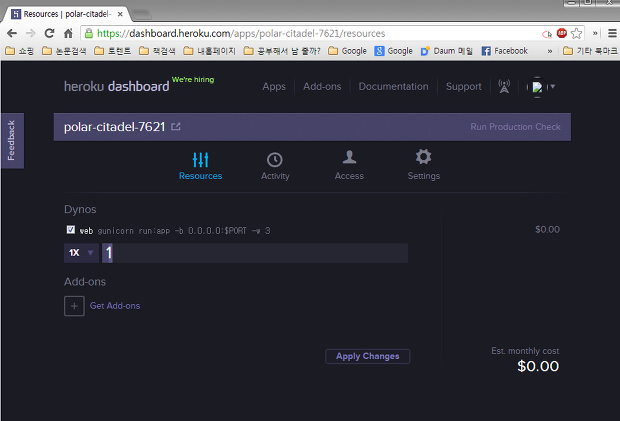Viewport: 620px width, 421px height.
Task: Click the browser forward arrow
Action: [30, 33]
